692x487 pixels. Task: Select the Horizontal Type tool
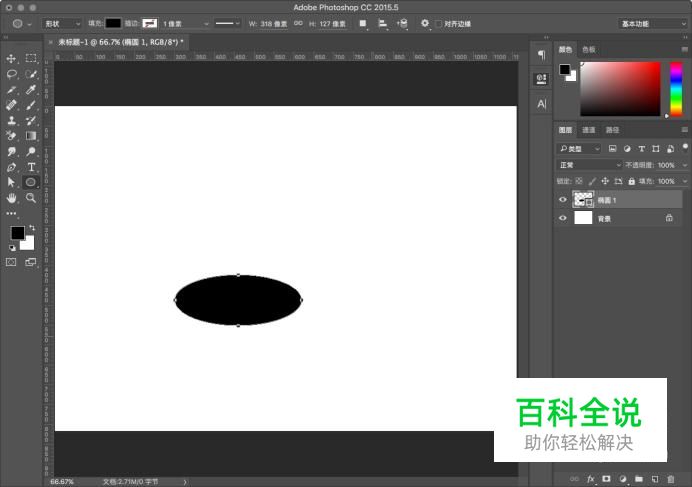click(x=31, y=167)
